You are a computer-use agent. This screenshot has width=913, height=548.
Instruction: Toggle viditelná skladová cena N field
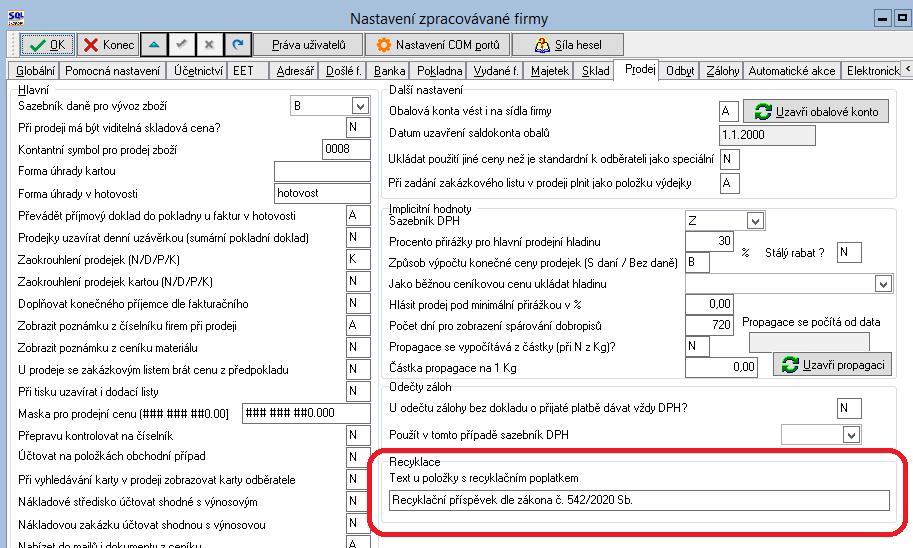click(358, 128)
